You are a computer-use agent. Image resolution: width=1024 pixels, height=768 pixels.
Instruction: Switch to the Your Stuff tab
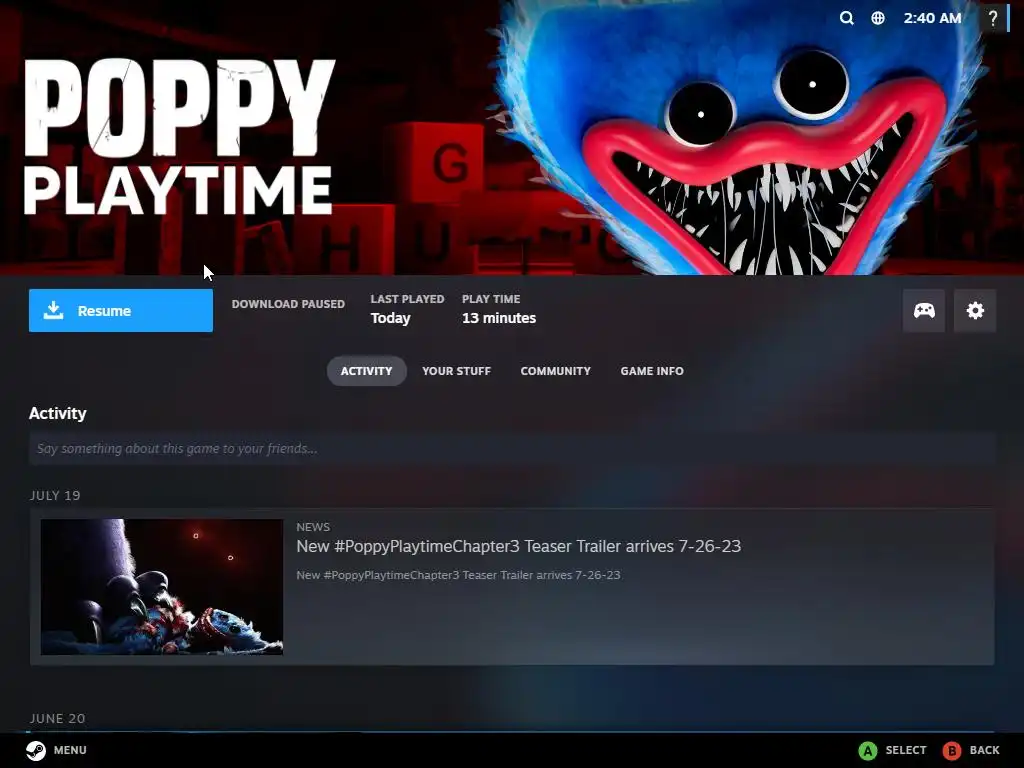click(456, 371)
